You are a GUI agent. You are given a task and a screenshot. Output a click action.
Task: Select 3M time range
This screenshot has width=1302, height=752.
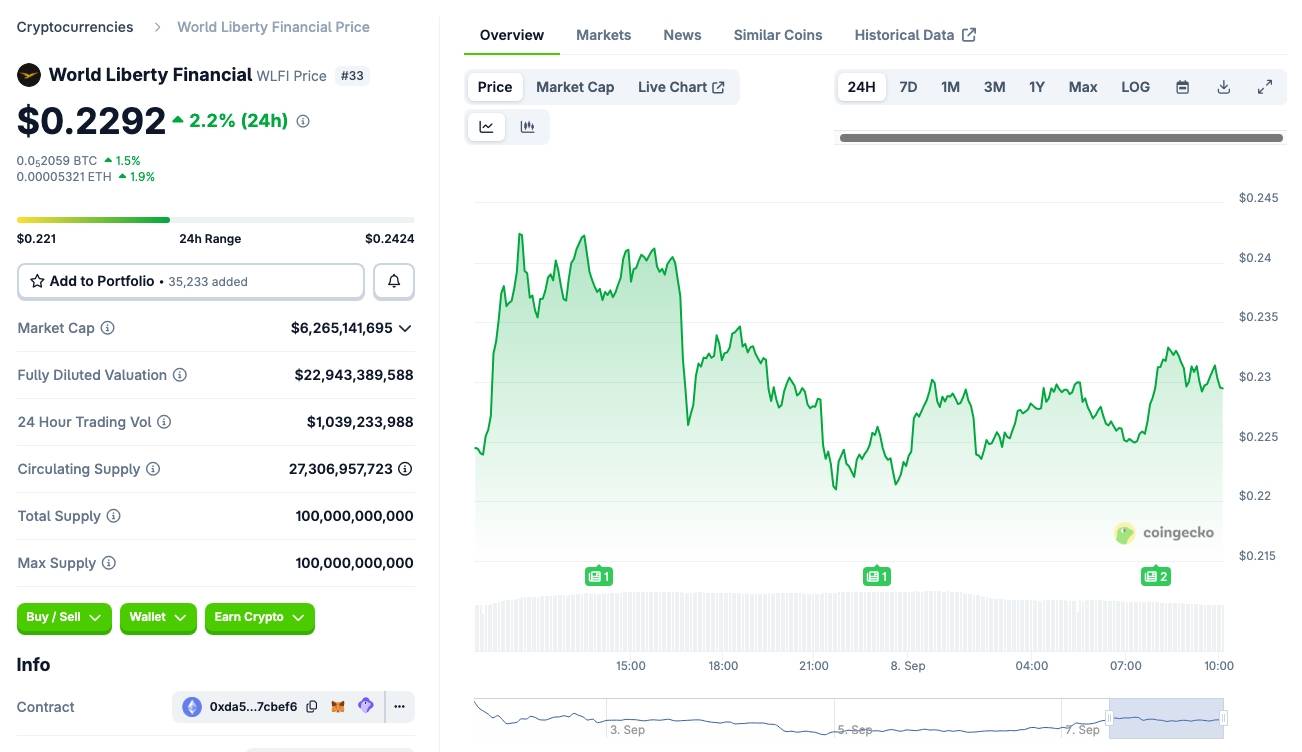pos(994,87)
